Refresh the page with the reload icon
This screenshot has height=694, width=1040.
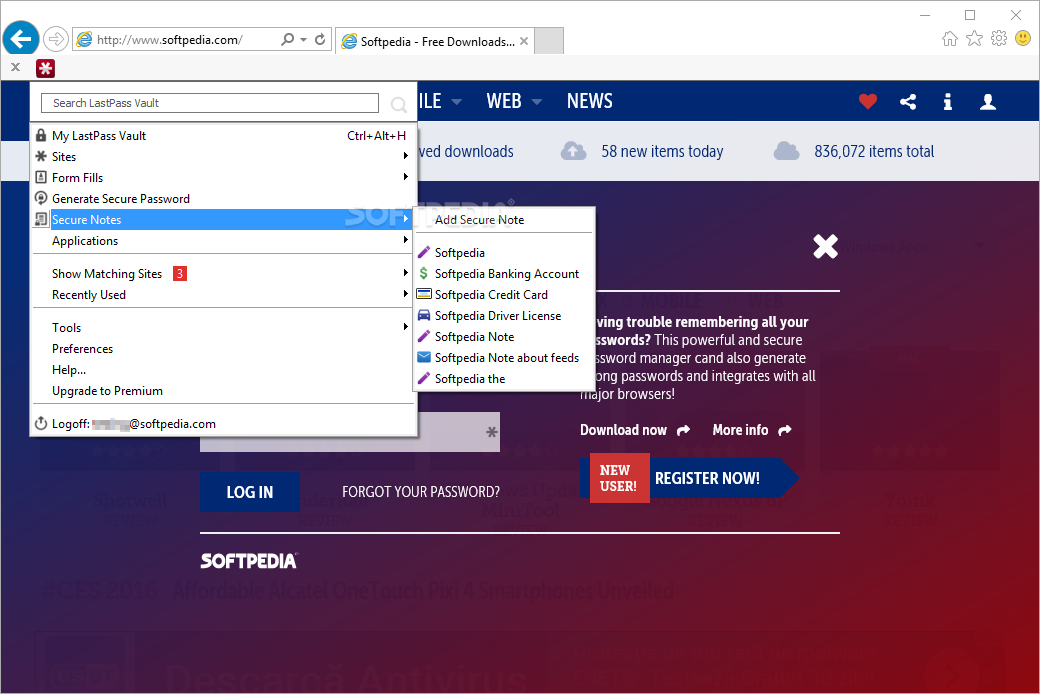click(320, 40)
